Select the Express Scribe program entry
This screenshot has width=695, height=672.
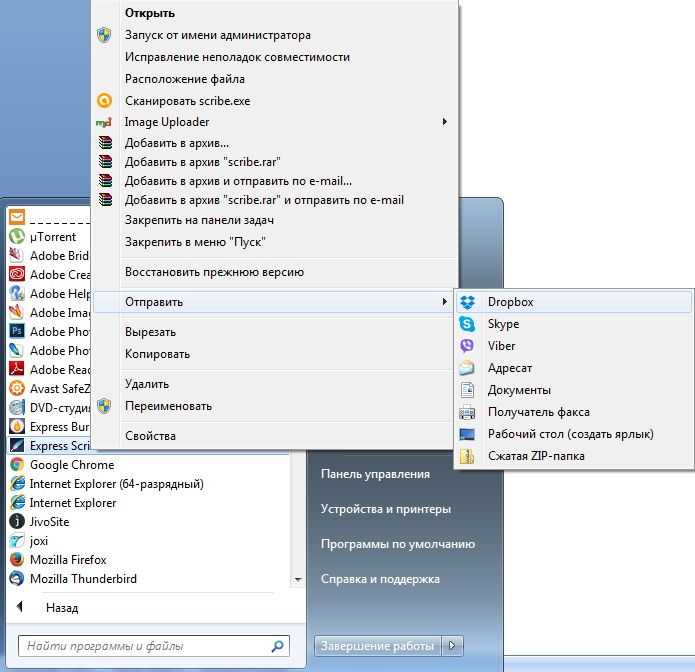pos(50,445)
